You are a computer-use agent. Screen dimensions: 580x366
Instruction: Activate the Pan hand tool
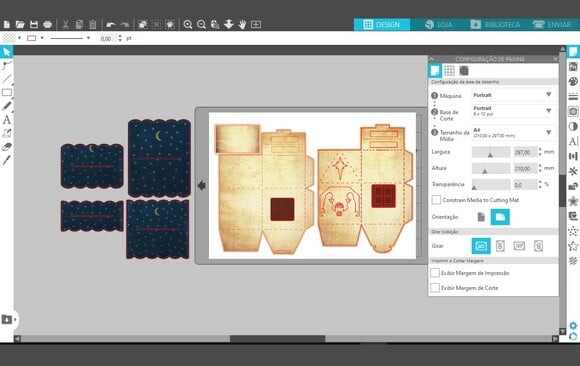tap(242, 24)
